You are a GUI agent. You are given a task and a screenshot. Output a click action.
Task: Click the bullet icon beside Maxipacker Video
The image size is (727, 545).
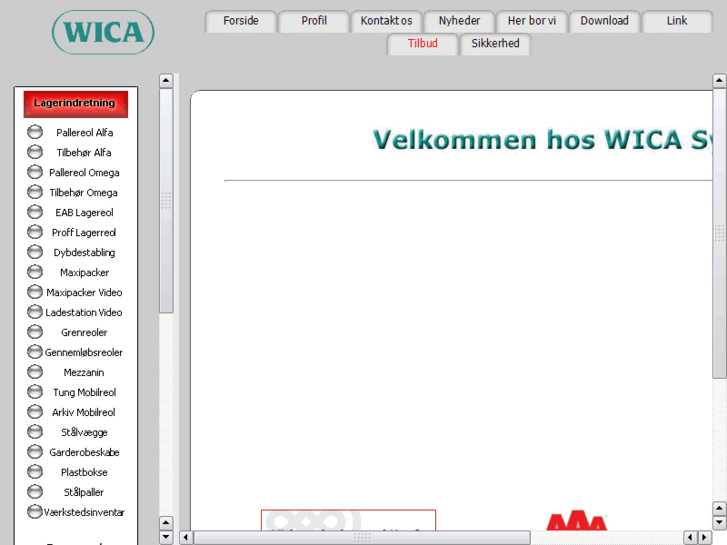(x=35, y=292)
